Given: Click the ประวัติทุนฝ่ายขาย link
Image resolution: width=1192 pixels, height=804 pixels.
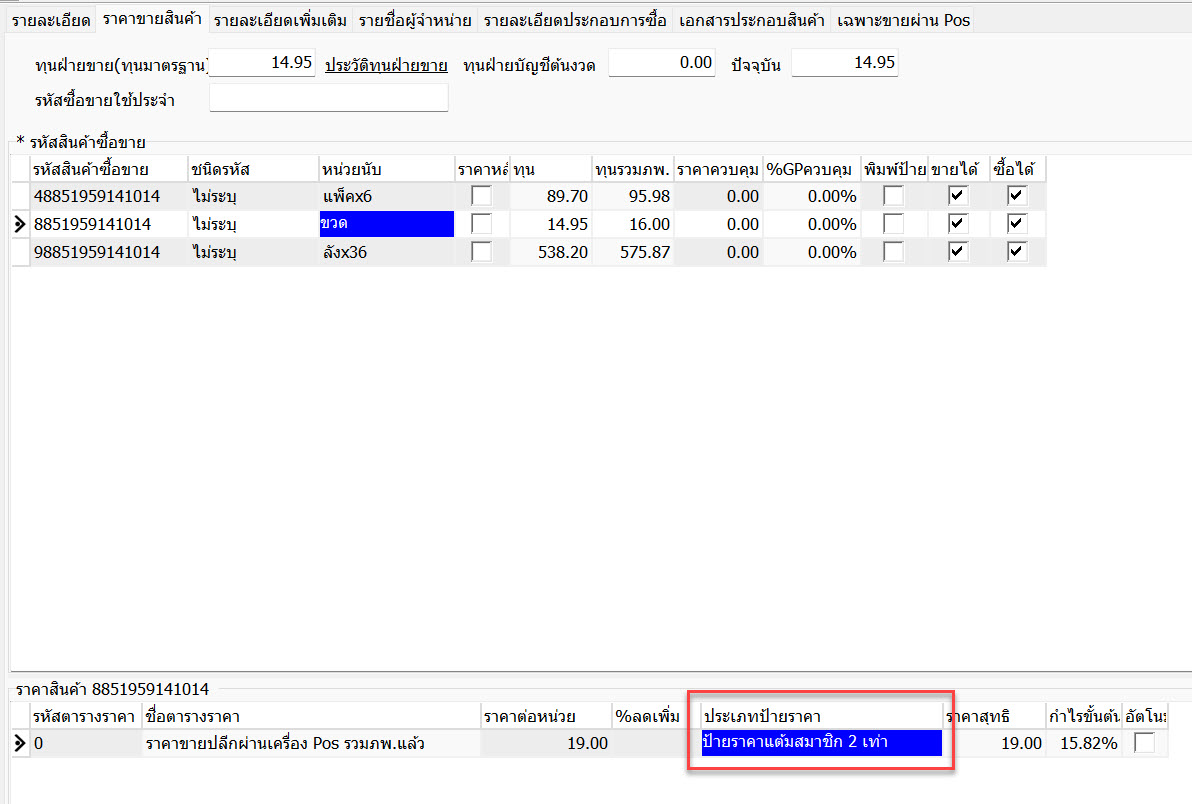Looking at the screenshot, I should 386,66.
